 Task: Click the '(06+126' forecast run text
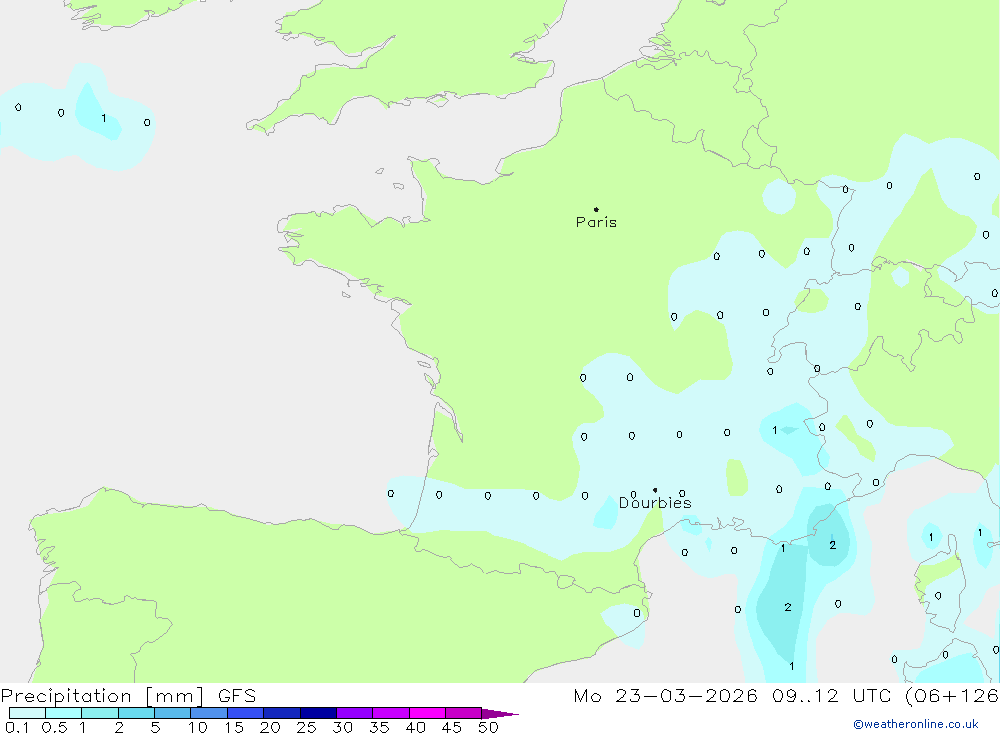[x=952, y=695]
